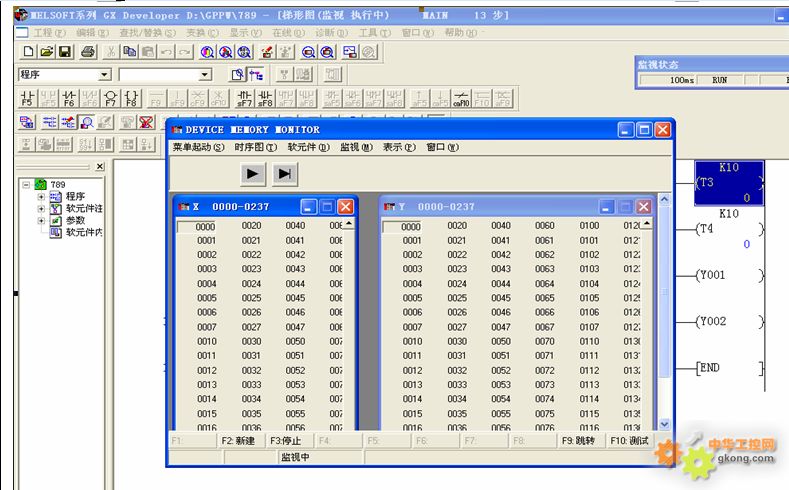Expand the 程序 tree node

41,197
